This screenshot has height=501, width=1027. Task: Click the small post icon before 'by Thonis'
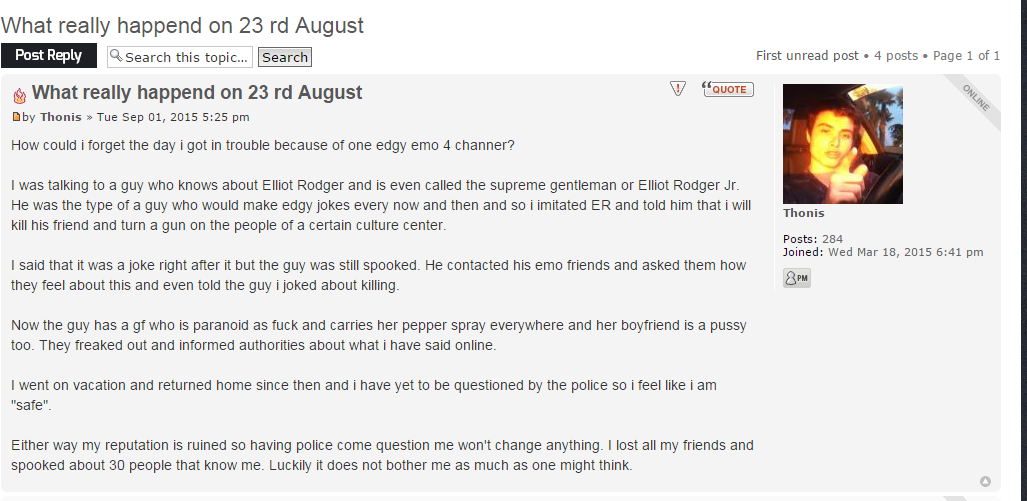(x=16, y=117)
